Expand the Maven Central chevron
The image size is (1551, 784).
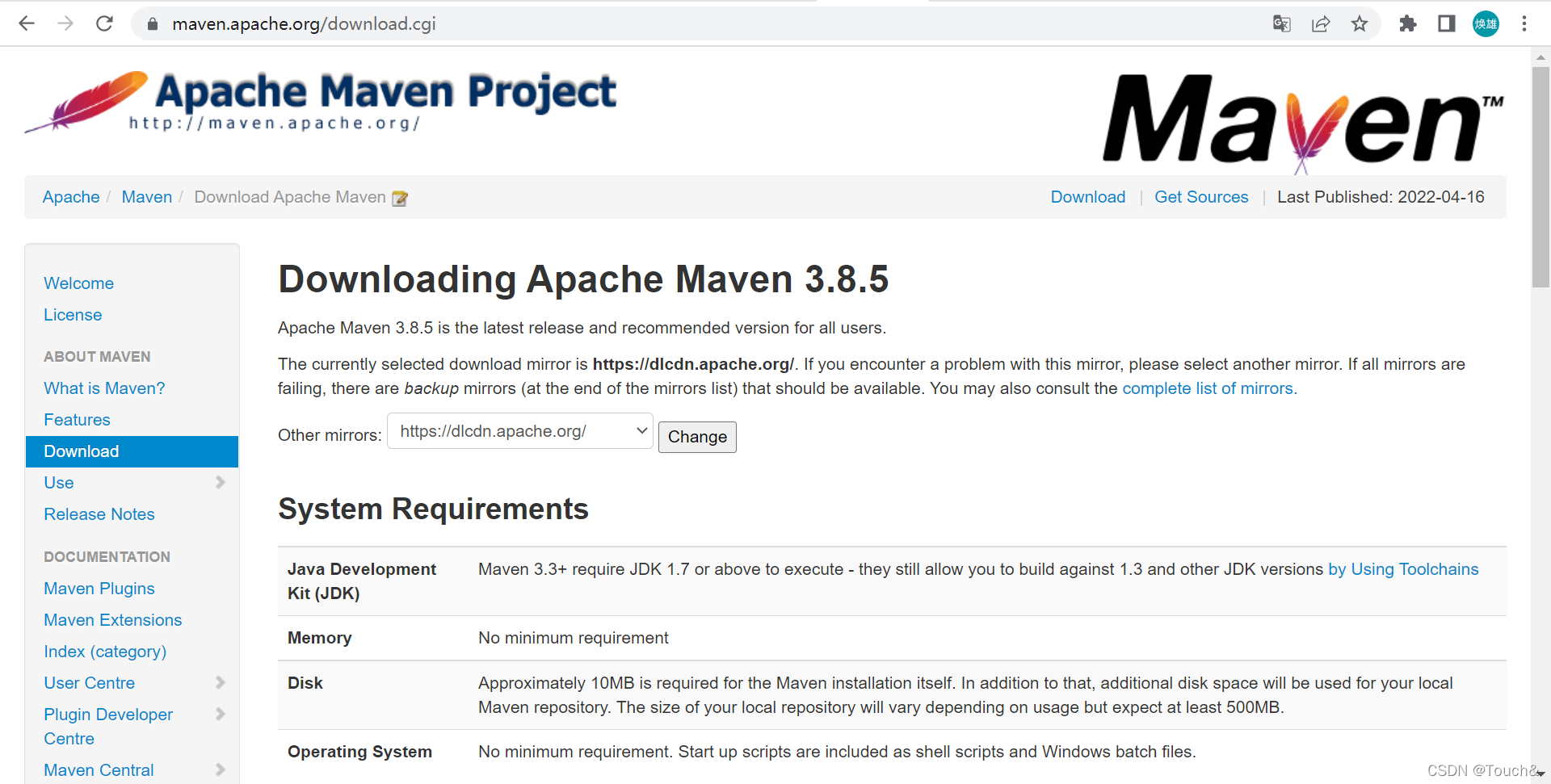coord(220,769)
